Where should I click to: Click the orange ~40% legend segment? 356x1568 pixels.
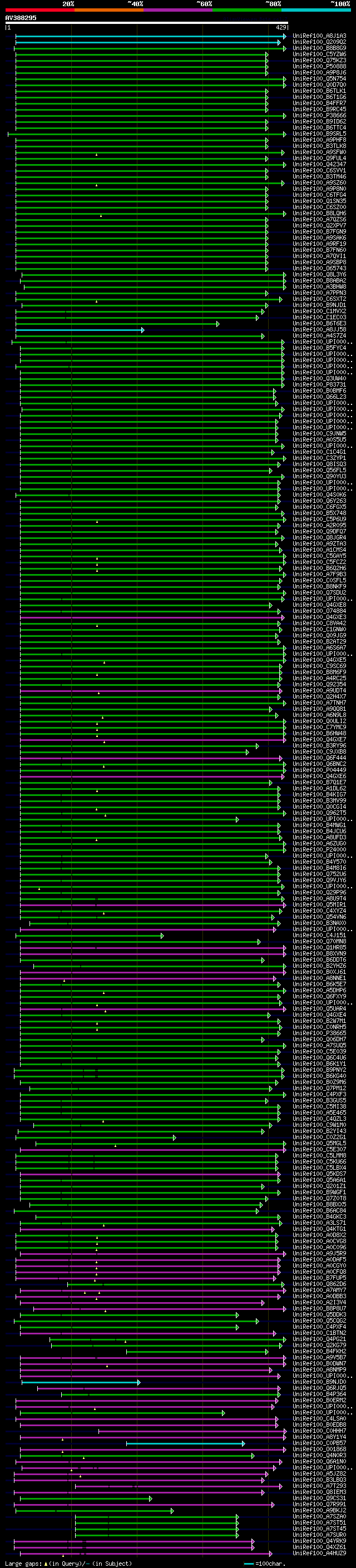click(x=109, y=10)
